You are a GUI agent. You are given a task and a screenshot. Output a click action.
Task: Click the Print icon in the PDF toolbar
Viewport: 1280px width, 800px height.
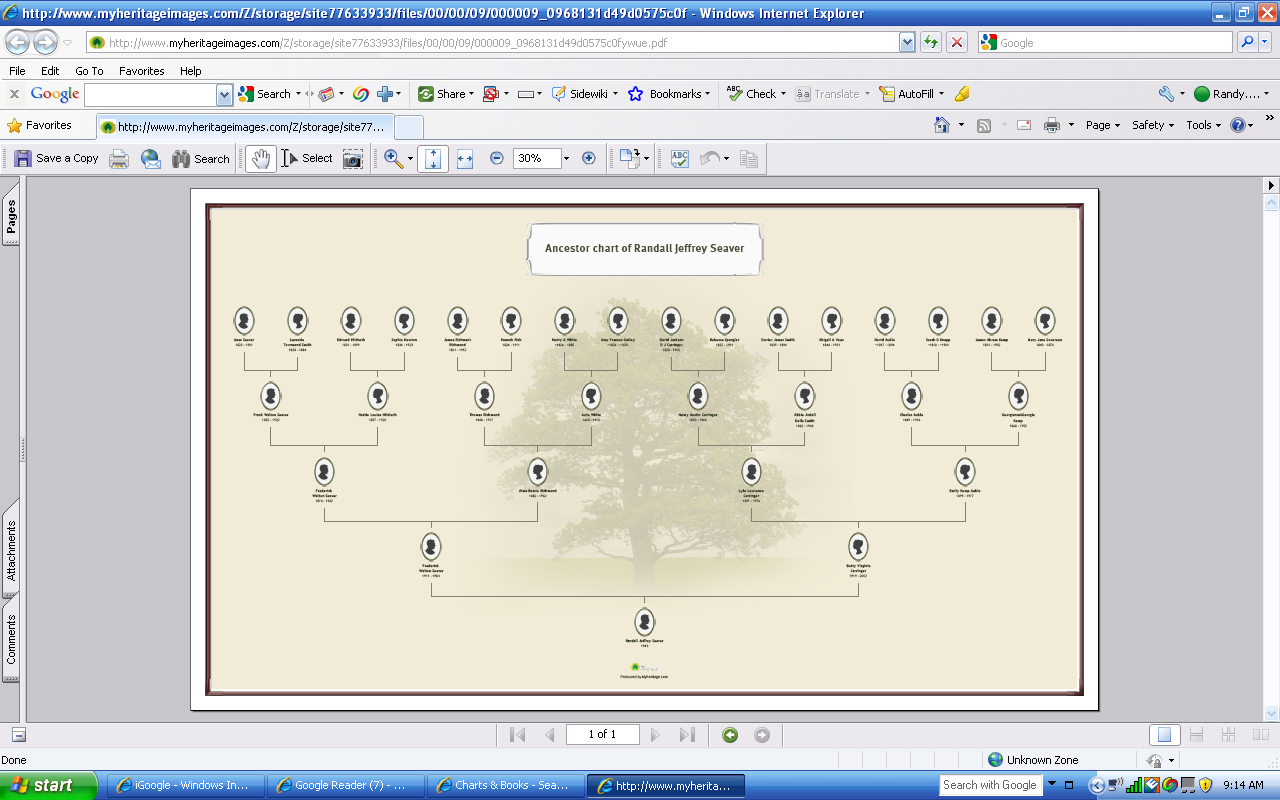pyautogui.click(x=119, y=158)
